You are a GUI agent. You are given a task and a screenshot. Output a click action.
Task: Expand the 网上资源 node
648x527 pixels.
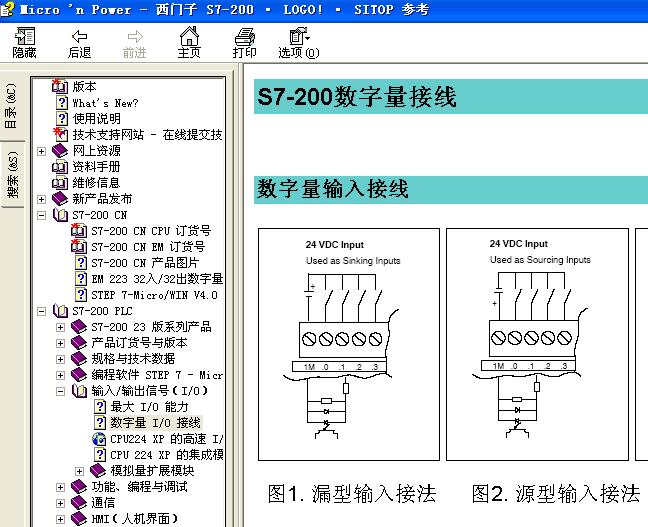[x=41, y=151]
